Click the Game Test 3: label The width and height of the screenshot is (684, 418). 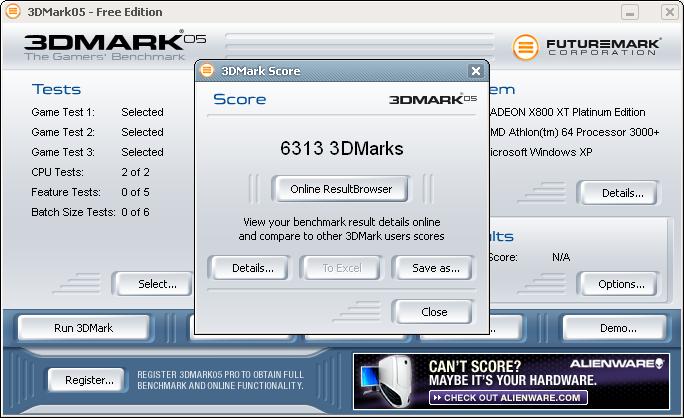[x=63, y=152]
